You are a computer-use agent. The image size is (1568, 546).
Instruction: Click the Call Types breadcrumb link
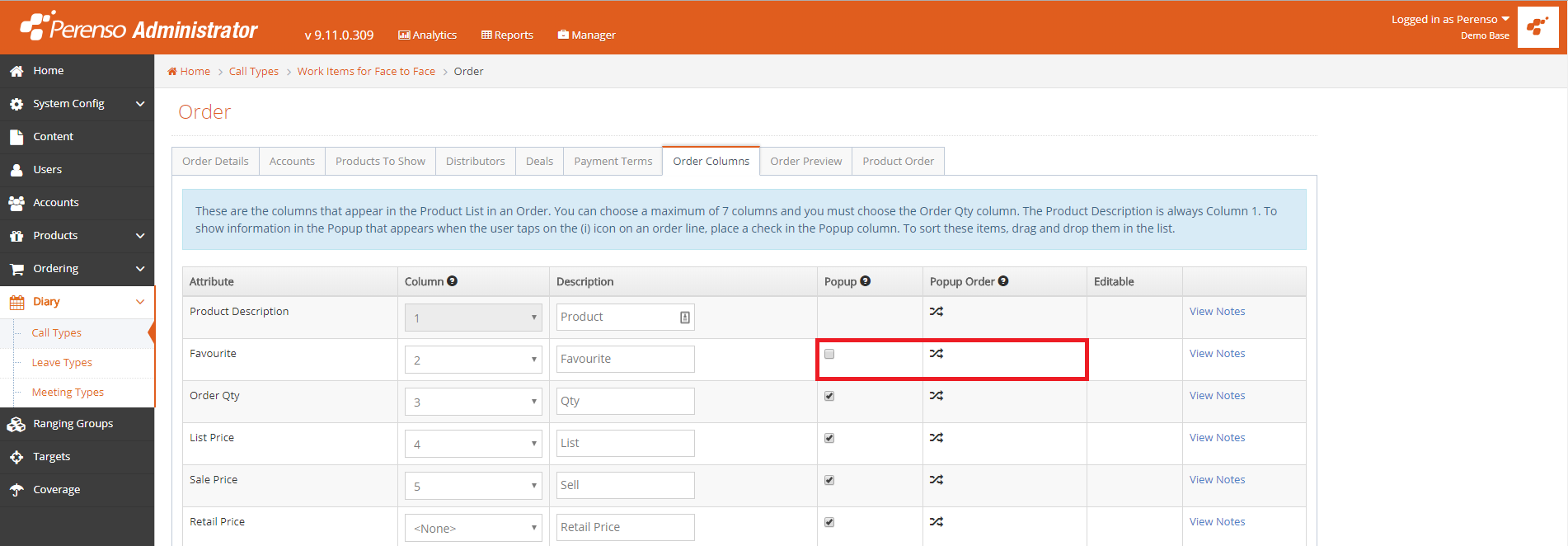click(254, 72)
